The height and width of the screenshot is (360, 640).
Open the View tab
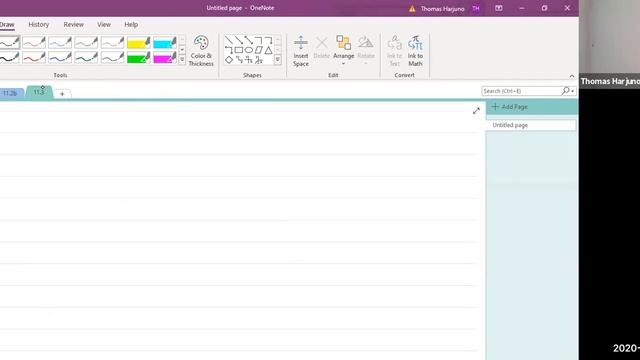(104, 24)
